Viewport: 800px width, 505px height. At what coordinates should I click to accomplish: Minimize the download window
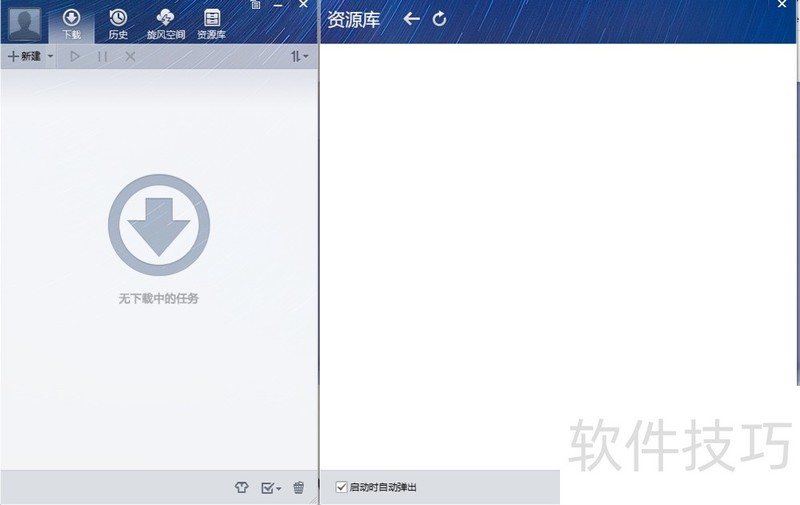[x=278, y=5]
